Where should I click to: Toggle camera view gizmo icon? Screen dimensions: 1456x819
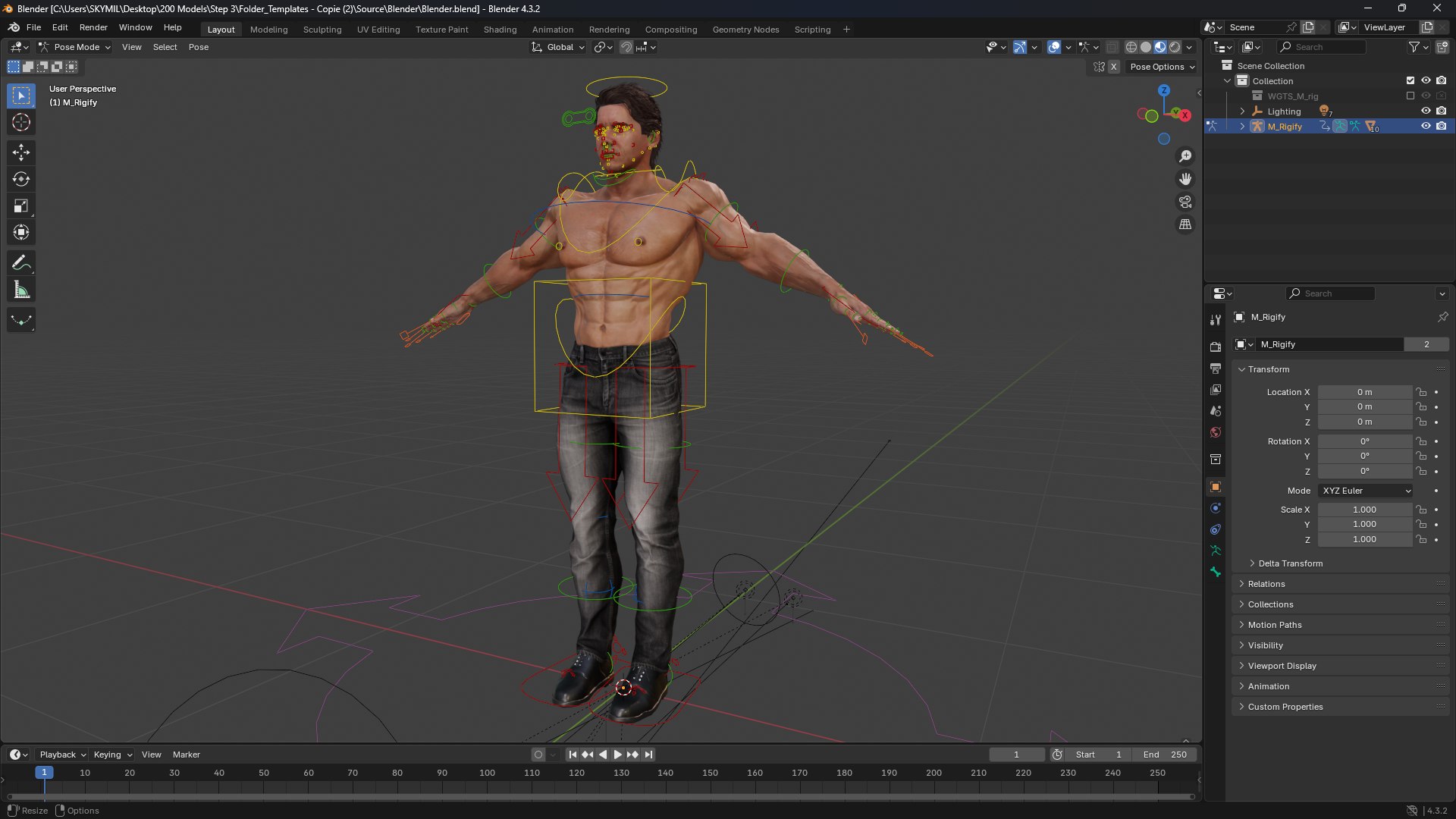[x=1185, y=202]
